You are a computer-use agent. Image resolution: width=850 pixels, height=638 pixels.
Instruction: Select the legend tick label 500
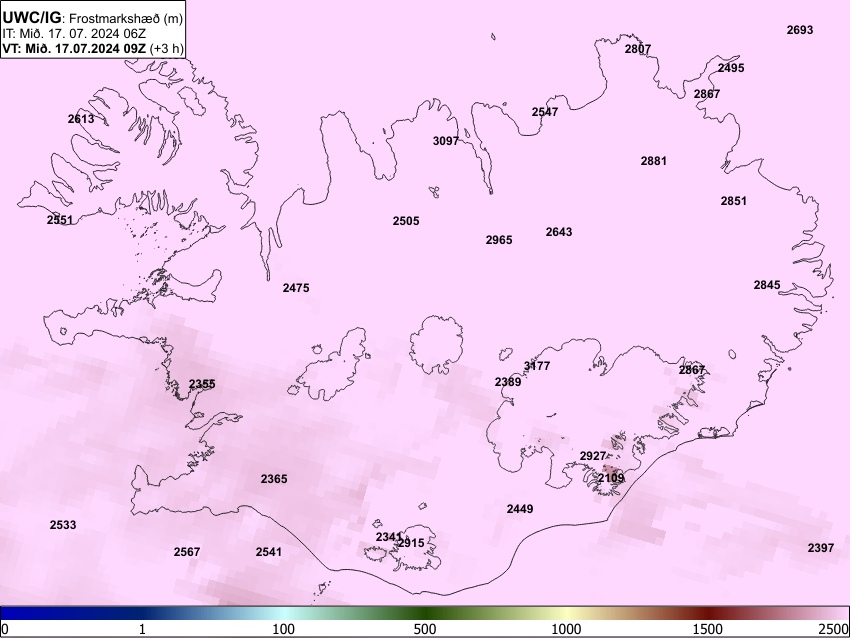425,629
